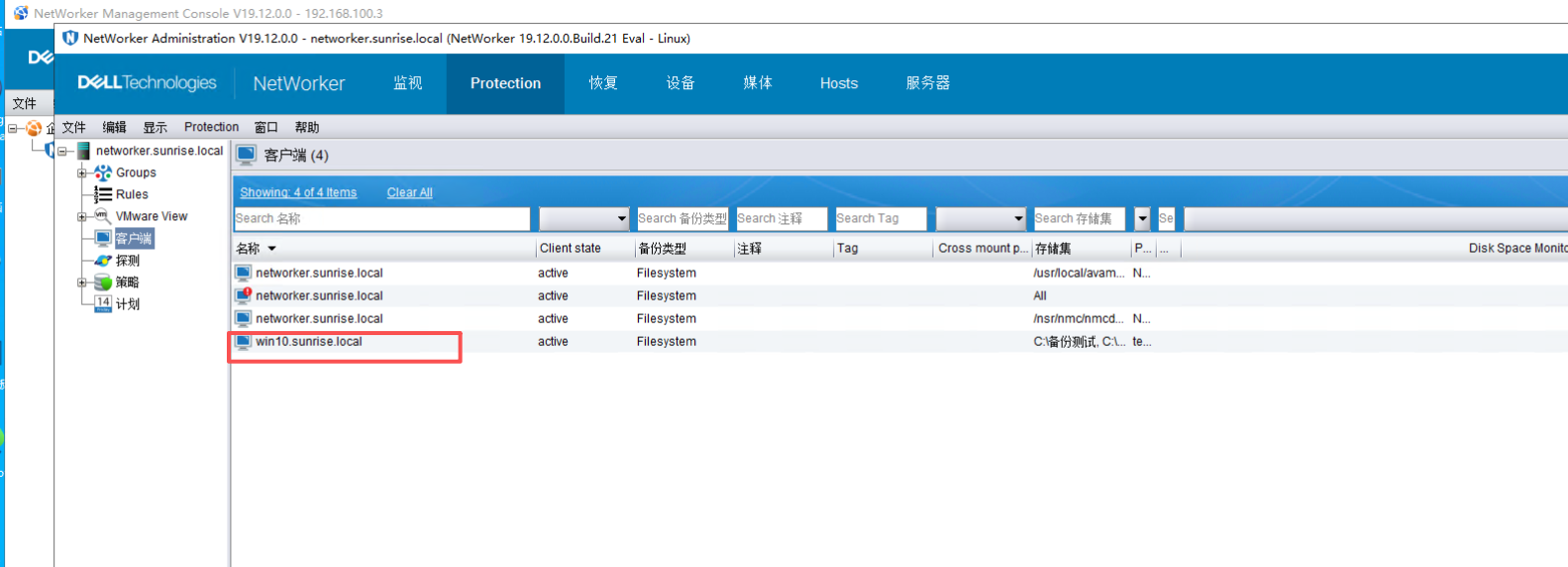The image size is (1568, 567).
Task: Click orange enterprise icon in Console window tree
Action: (34, 128)
